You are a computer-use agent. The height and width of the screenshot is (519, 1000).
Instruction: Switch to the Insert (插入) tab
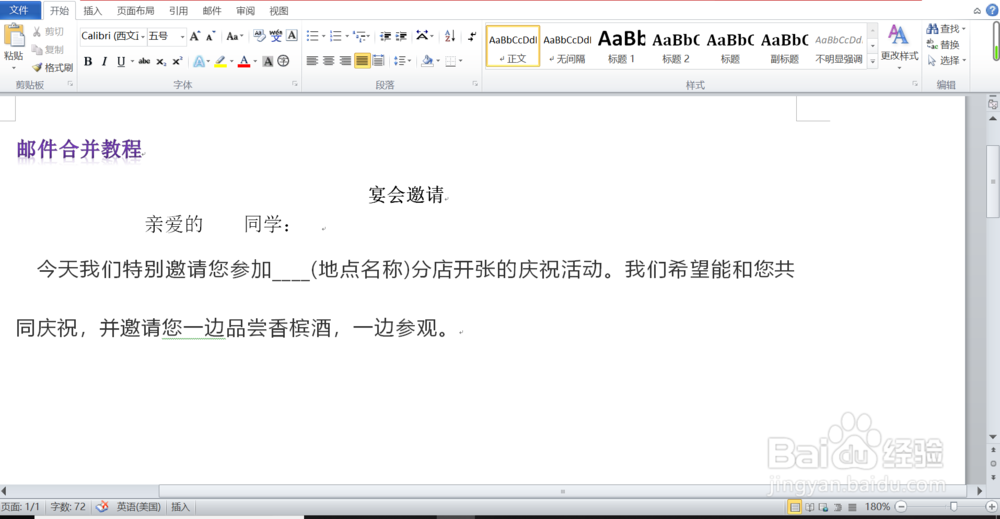tap(92, 11)
